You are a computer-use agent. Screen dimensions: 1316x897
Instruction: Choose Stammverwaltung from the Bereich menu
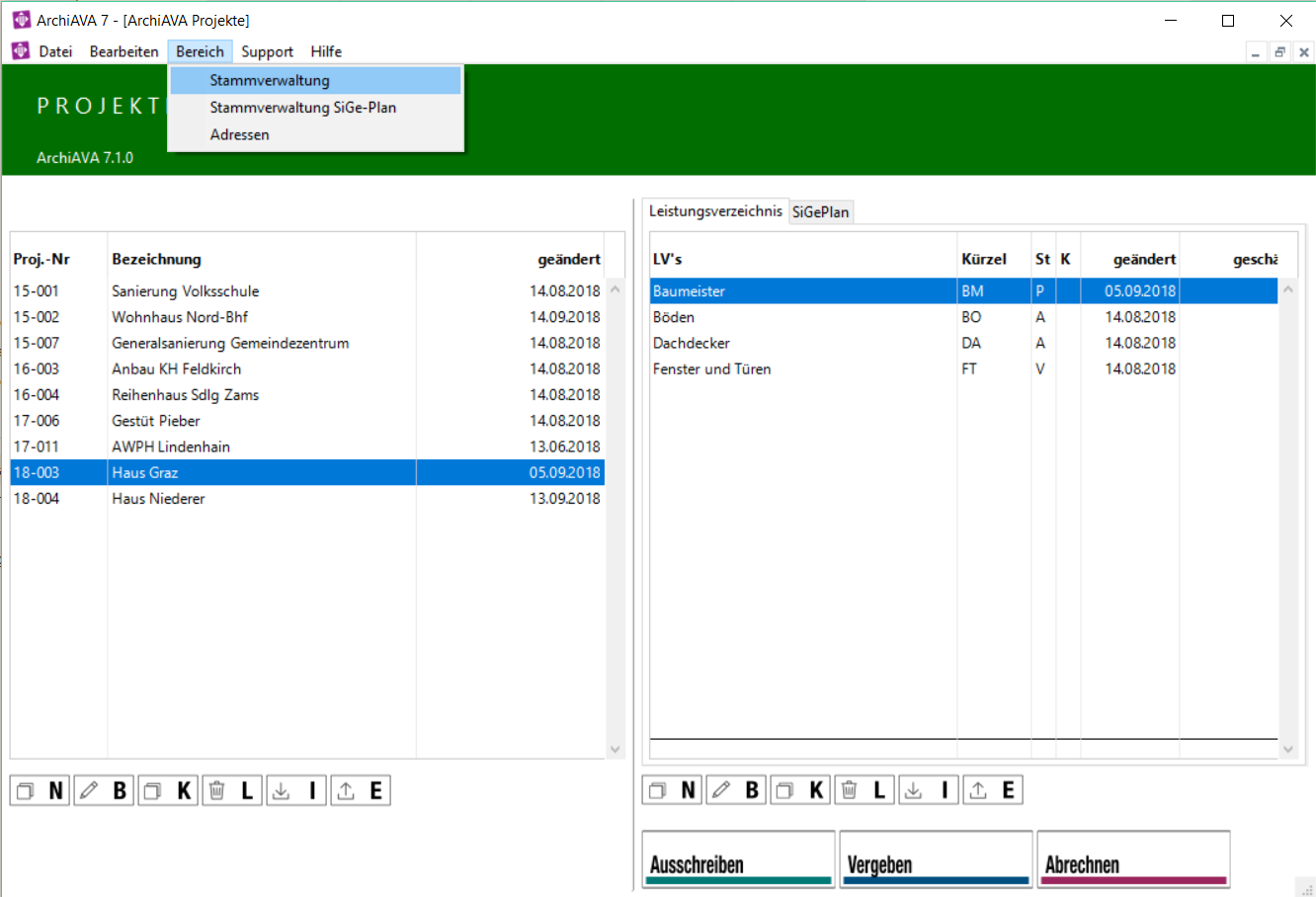pyautogui.click(x=315, y=80)
